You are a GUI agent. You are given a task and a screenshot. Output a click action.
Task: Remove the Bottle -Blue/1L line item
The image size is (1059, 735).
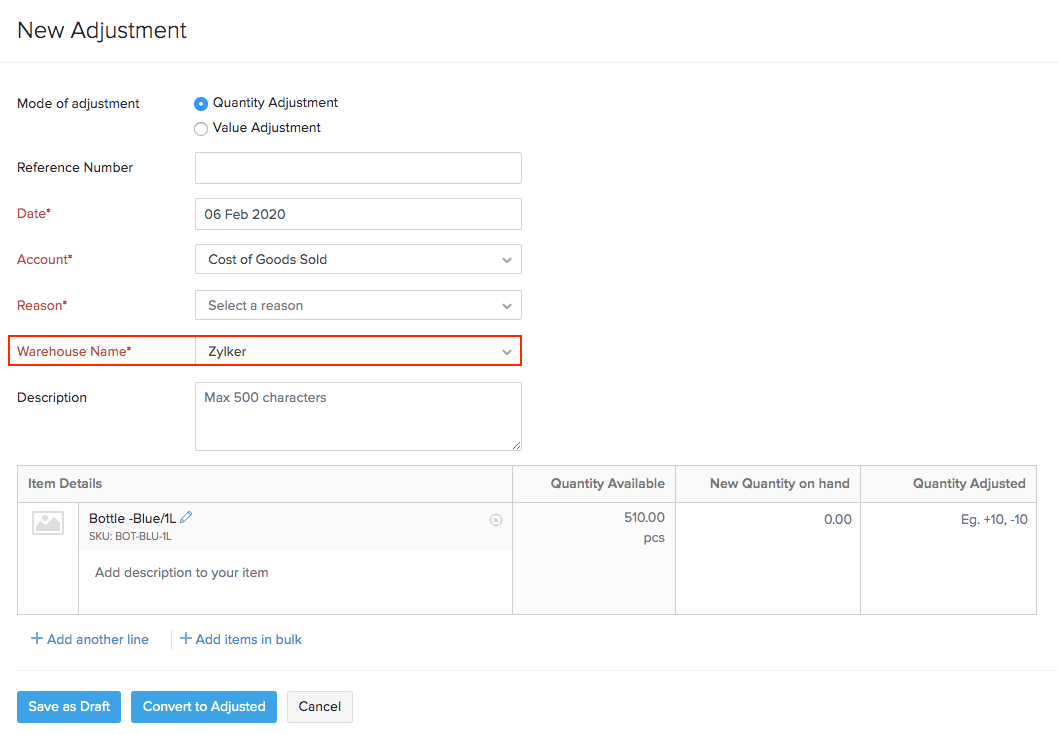496,520
